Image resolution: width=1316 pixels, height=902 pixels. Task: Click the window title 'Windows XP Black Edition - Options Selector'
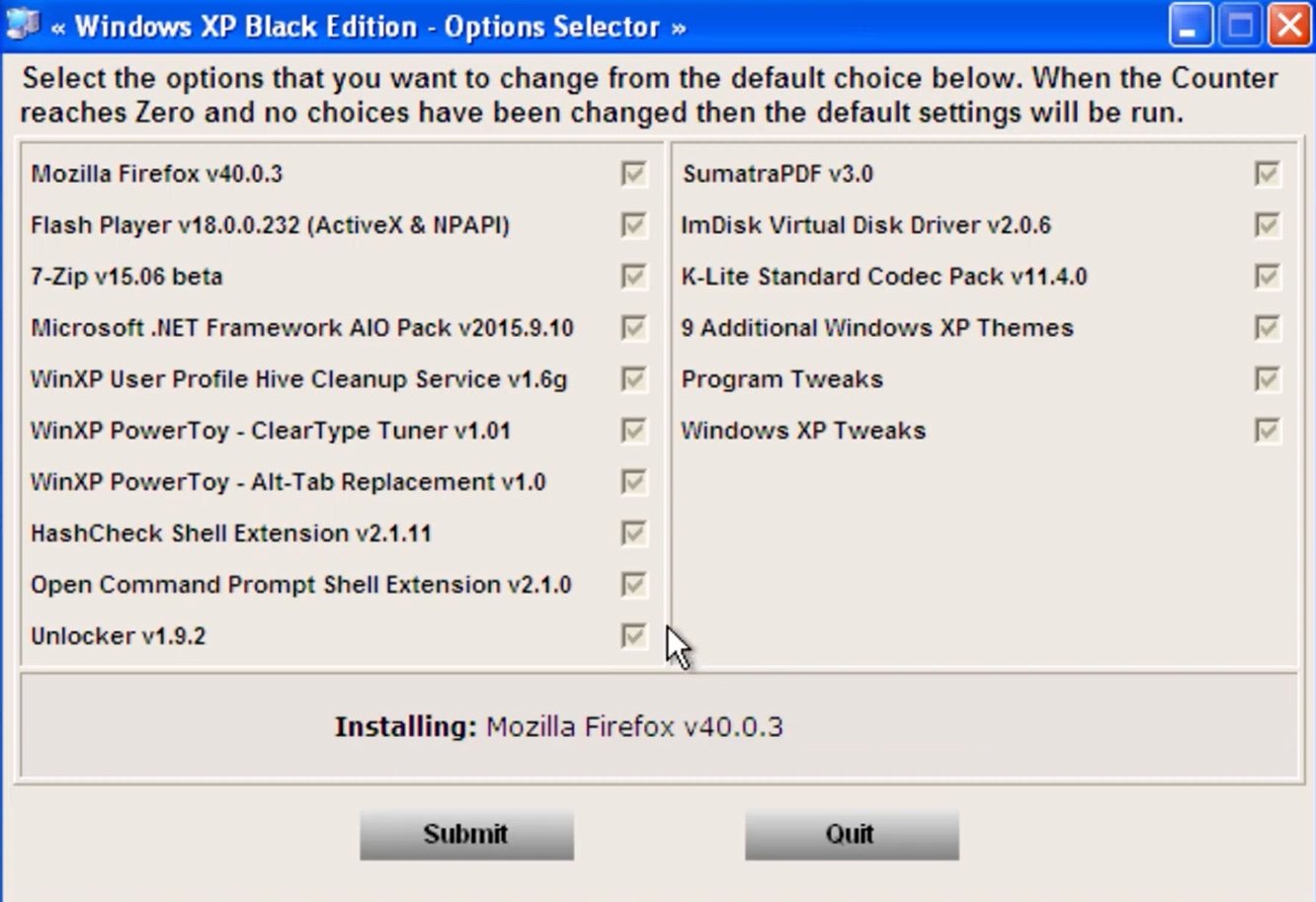[x=369, y=27]
